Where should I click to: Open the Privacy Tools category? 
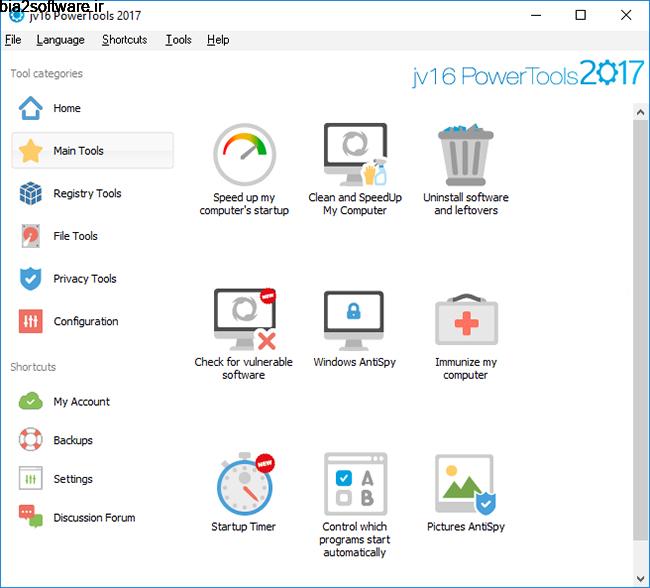click(84, 279)
